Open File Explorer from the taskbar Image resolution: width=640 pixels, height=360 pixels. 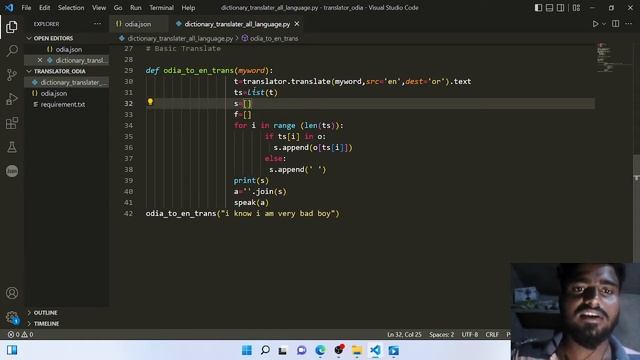point(357,350)
